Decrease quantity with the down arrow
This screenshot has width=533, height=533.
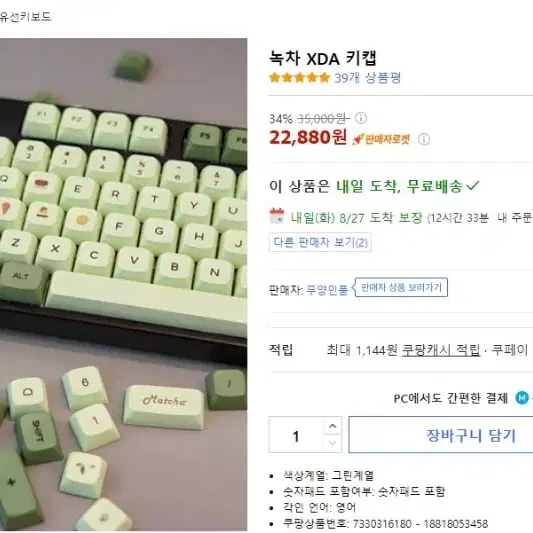333,443
